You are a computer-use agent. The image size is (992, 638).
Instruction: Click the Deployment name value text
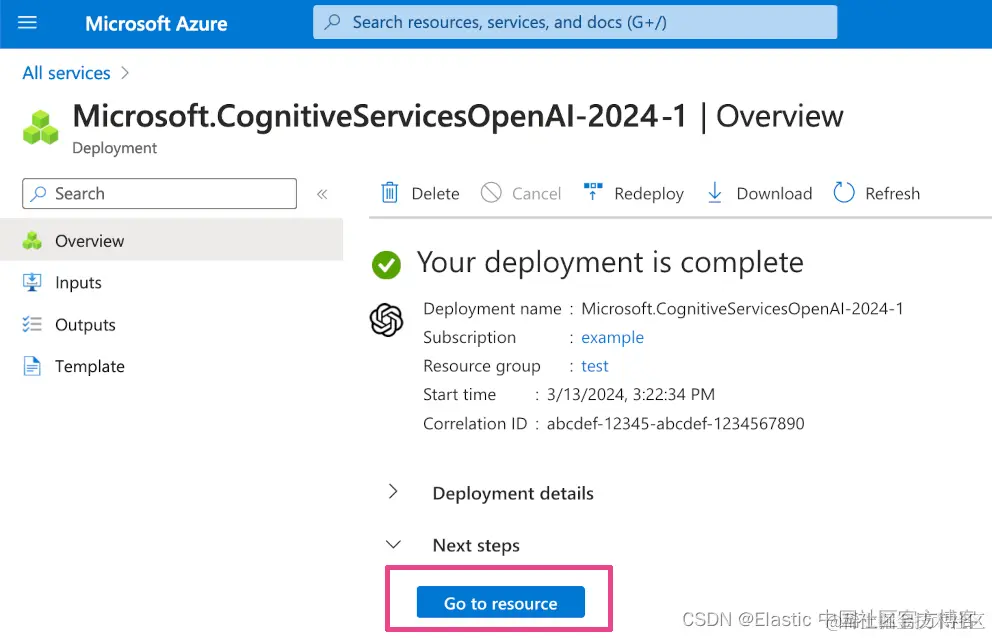742,309
